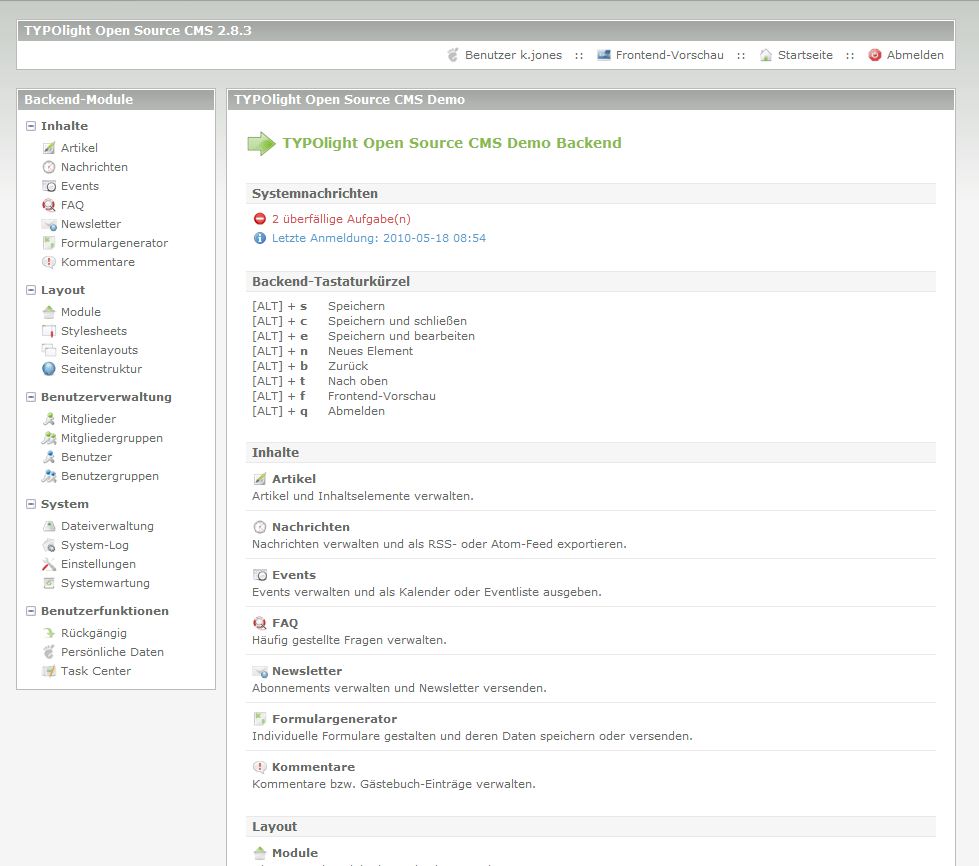Viewport: 979px width, 866px height.
Task: Click the Benutzergruppen group icon
Action: pyautogui.click(x=49, y=476)
